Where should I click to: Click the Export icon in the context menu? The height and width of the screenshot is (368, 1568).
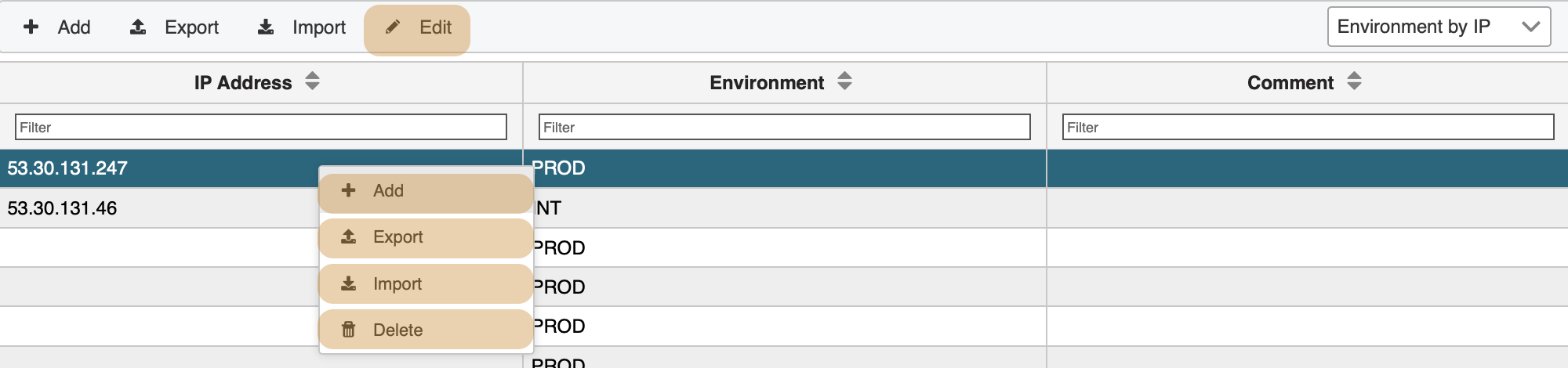tap(349, 236)
